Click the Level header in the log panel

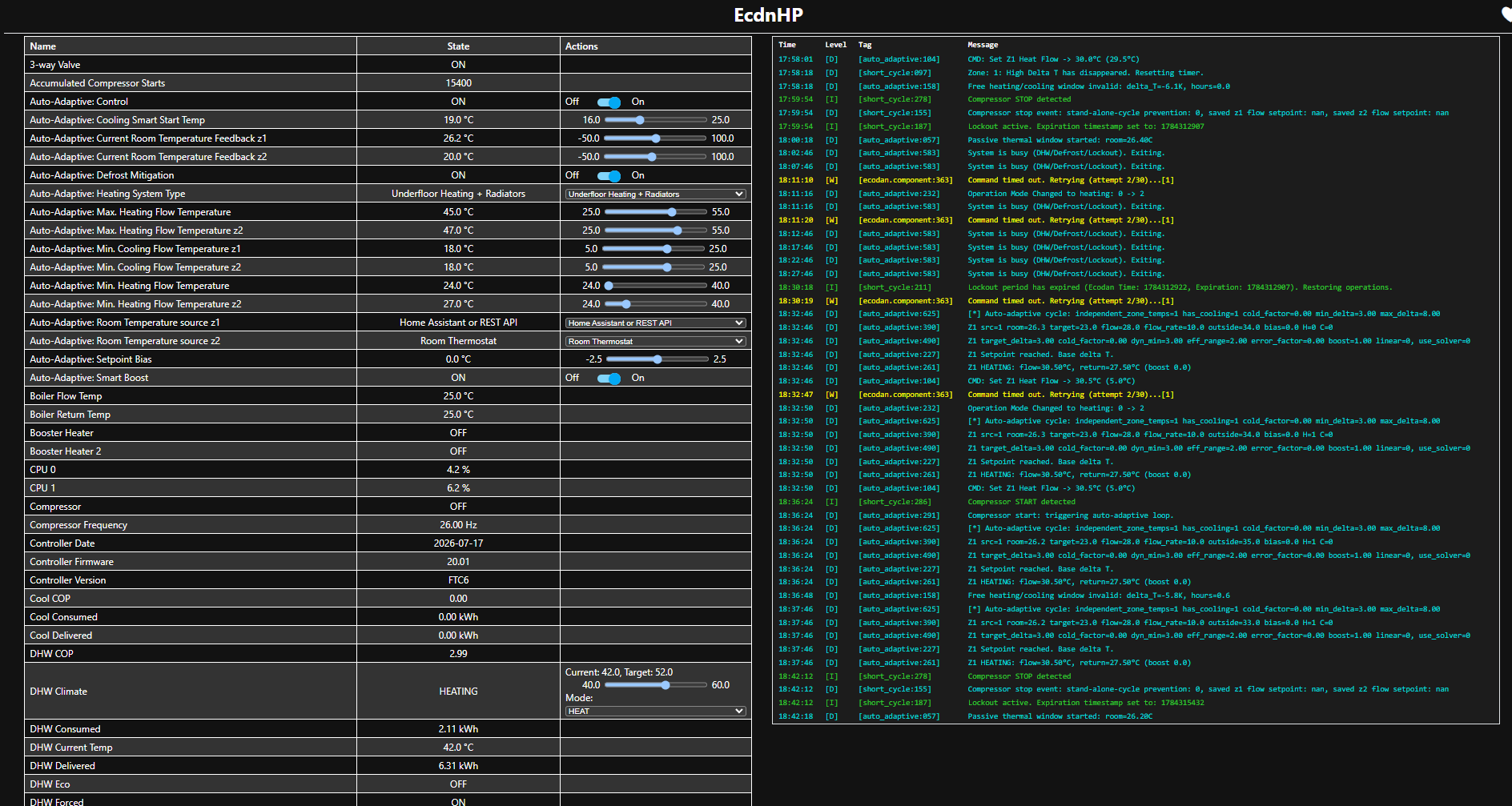coord(835,45)
